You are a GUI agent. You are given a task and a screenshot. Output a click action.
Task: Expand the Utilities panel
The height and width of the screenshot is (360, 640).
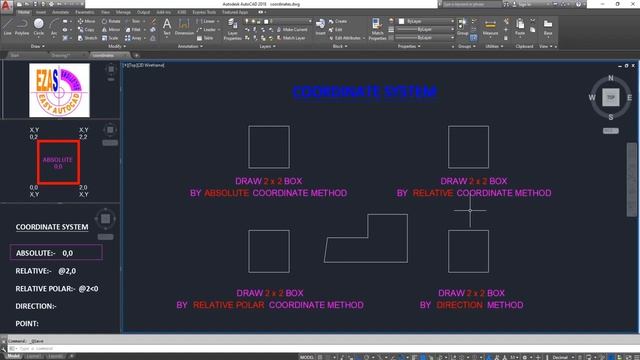pyautogui.click(x=494, y=46)
